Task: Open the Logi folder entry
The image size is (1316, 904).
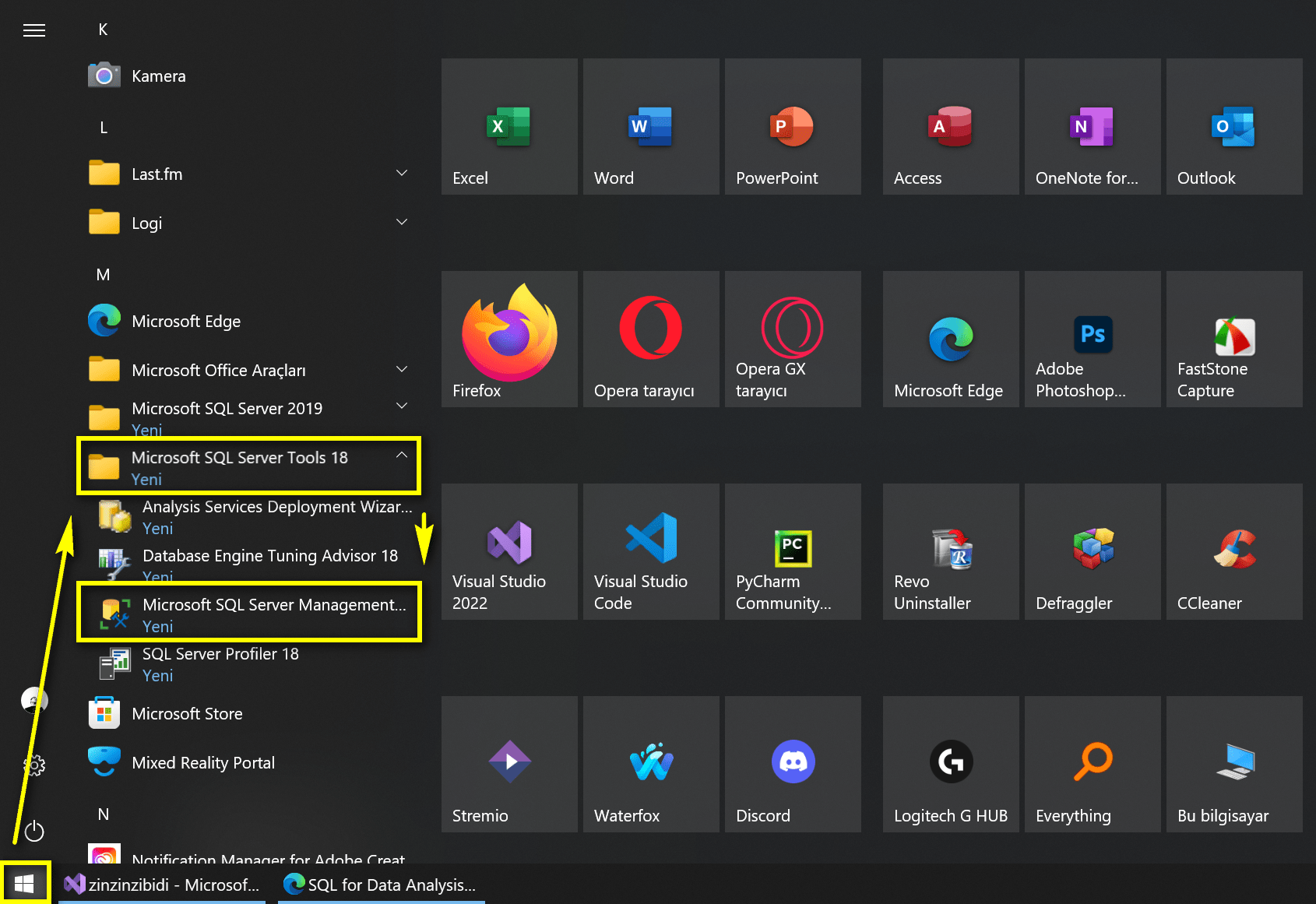Action: tap(249, 223)
